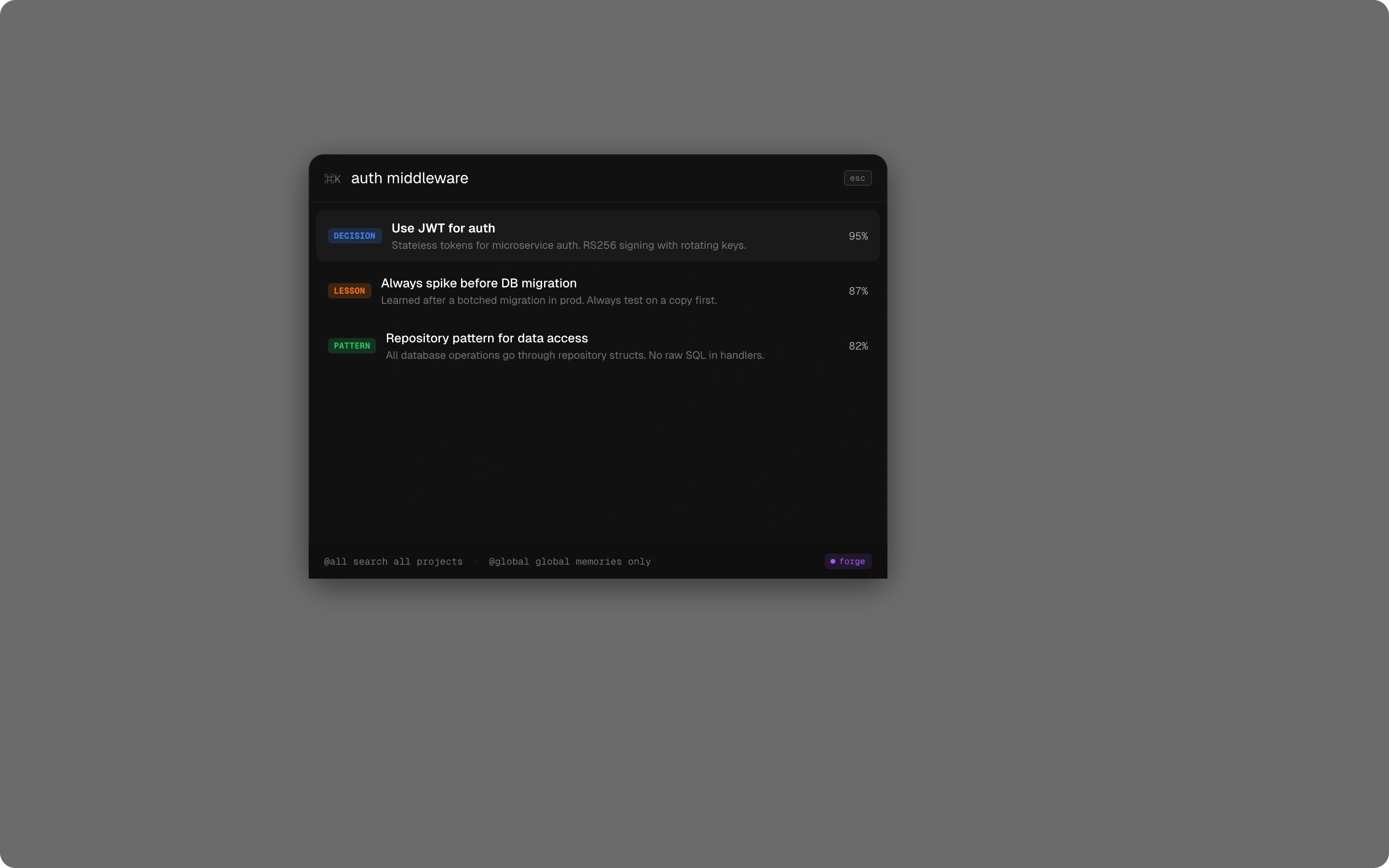Image resolution: width=1389 pixels, height=868 pixels.
Task: Click the 95% relevance score indicator
Action: pos(858,235)
